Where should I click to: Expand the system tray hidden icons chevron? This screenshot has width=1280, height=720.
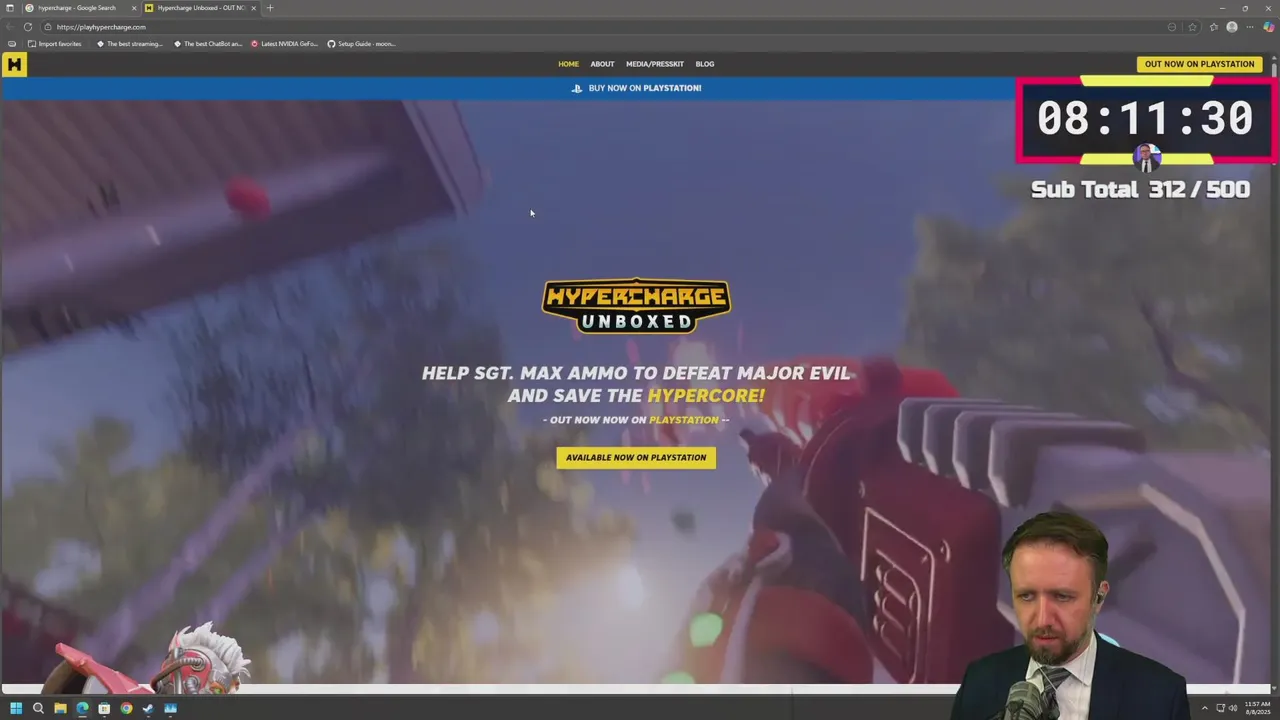click(1204, 708)
